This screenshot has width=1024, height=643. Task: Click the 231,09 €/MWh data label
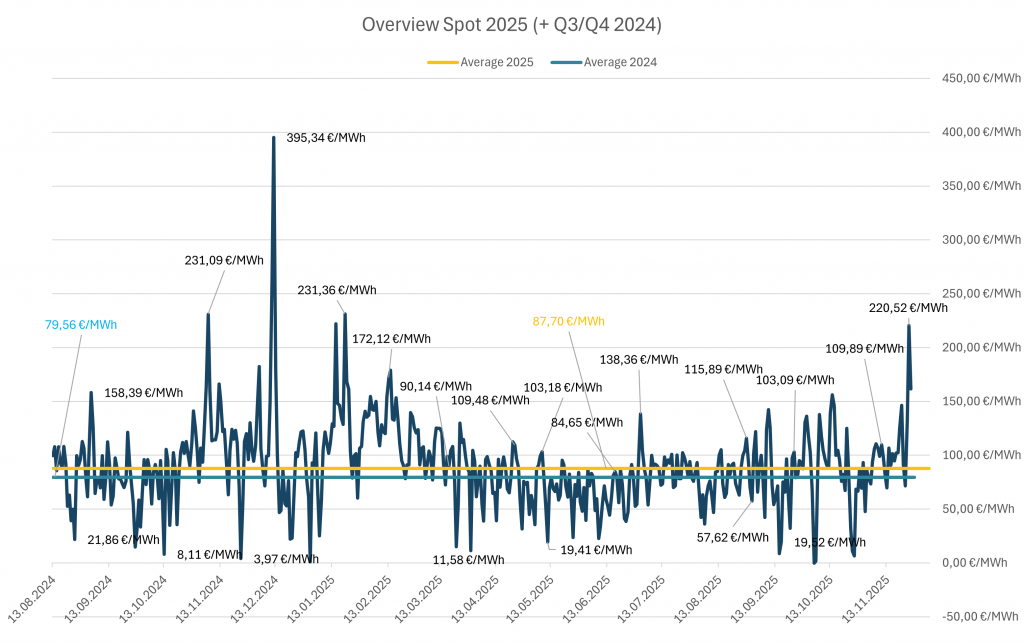[x=224, y=260]
